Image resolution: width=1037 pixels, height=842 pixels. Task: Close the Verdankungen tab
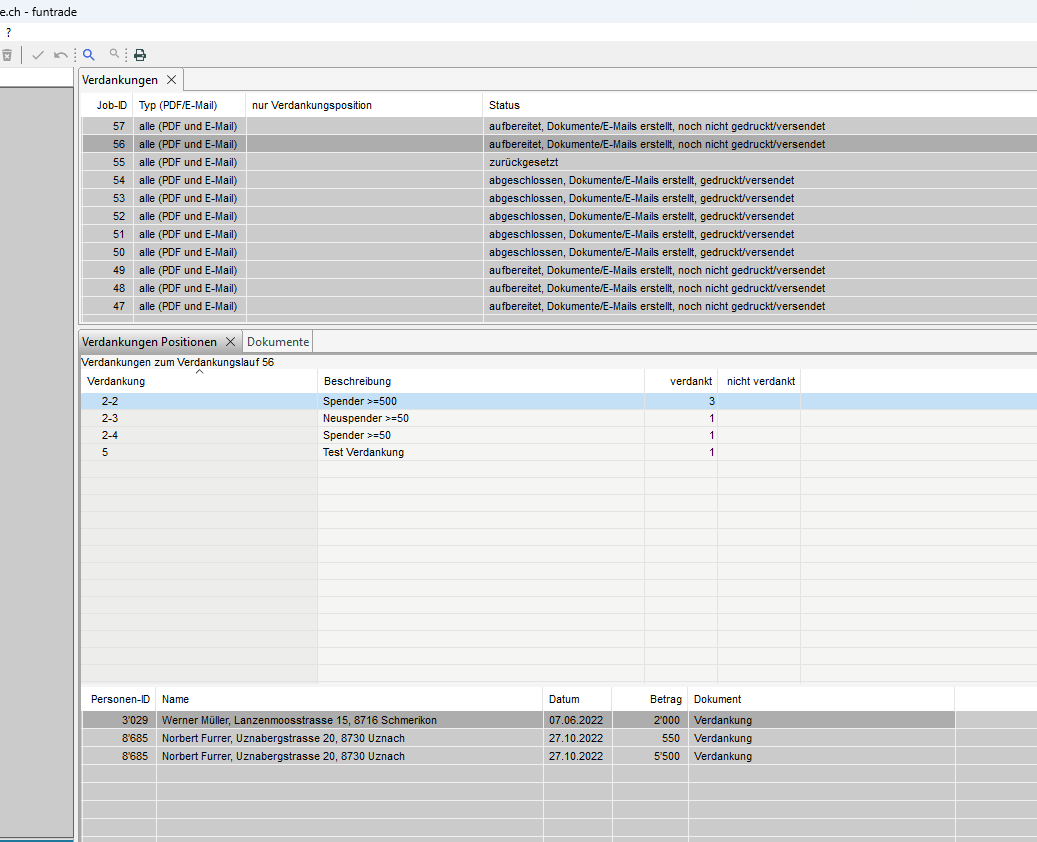click(171, 79)
